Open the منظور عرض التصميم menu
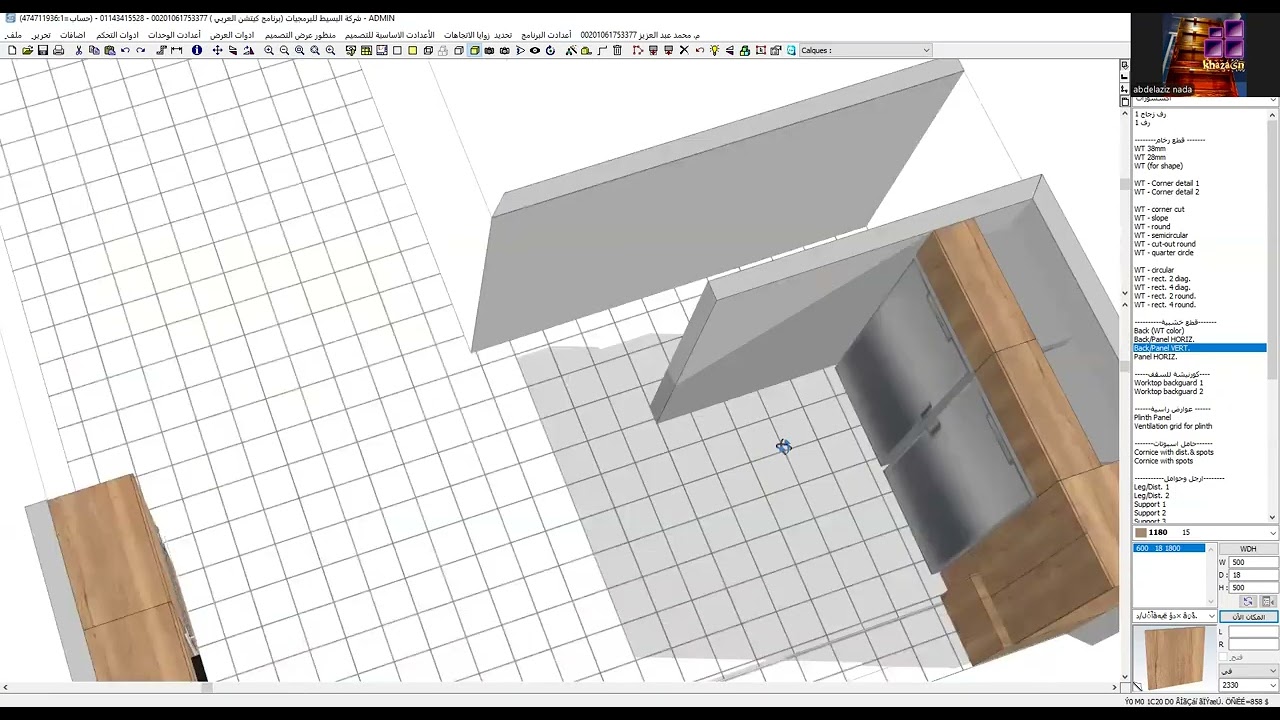The width and height of the screenshot is (1280, 720). pyautogui.click(x=300, y=35)
